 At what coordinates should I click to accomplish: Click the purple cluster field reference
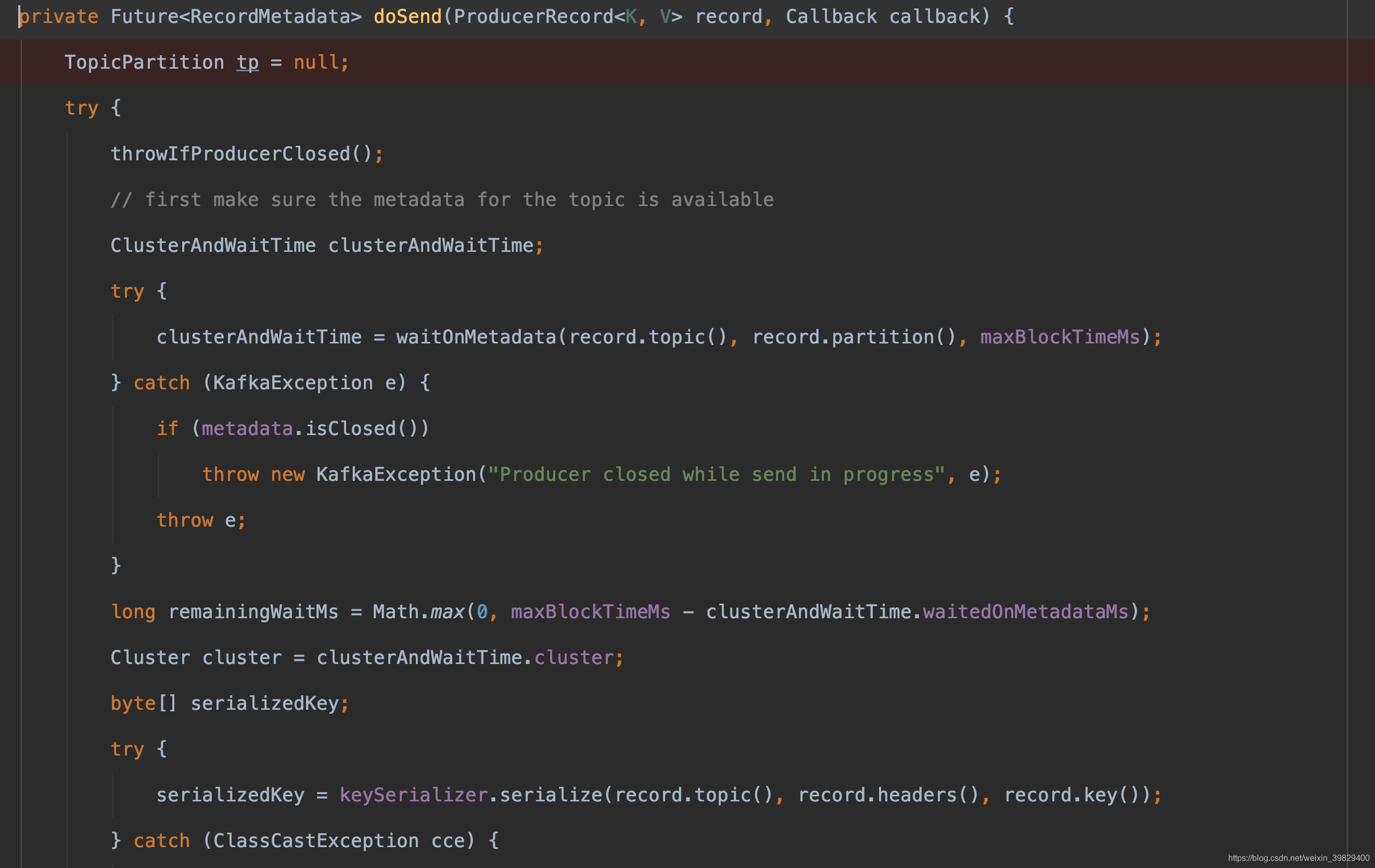tap(574, 658)
